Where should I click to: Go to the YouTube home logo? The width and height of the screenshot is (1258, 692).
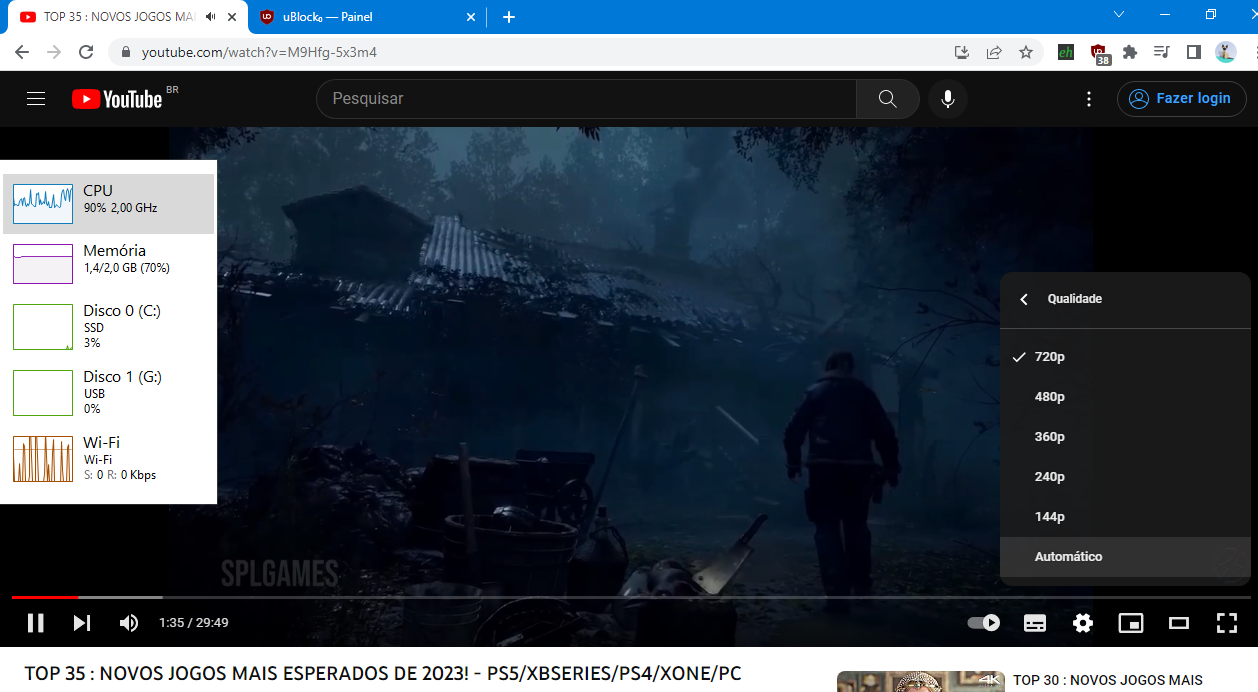pos(117,99)
